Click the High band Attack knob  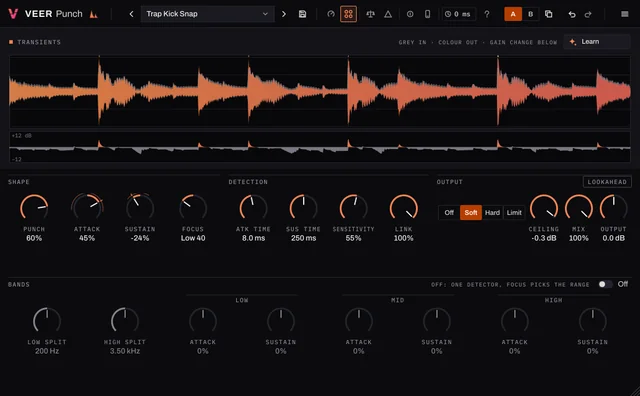point(515,320)
